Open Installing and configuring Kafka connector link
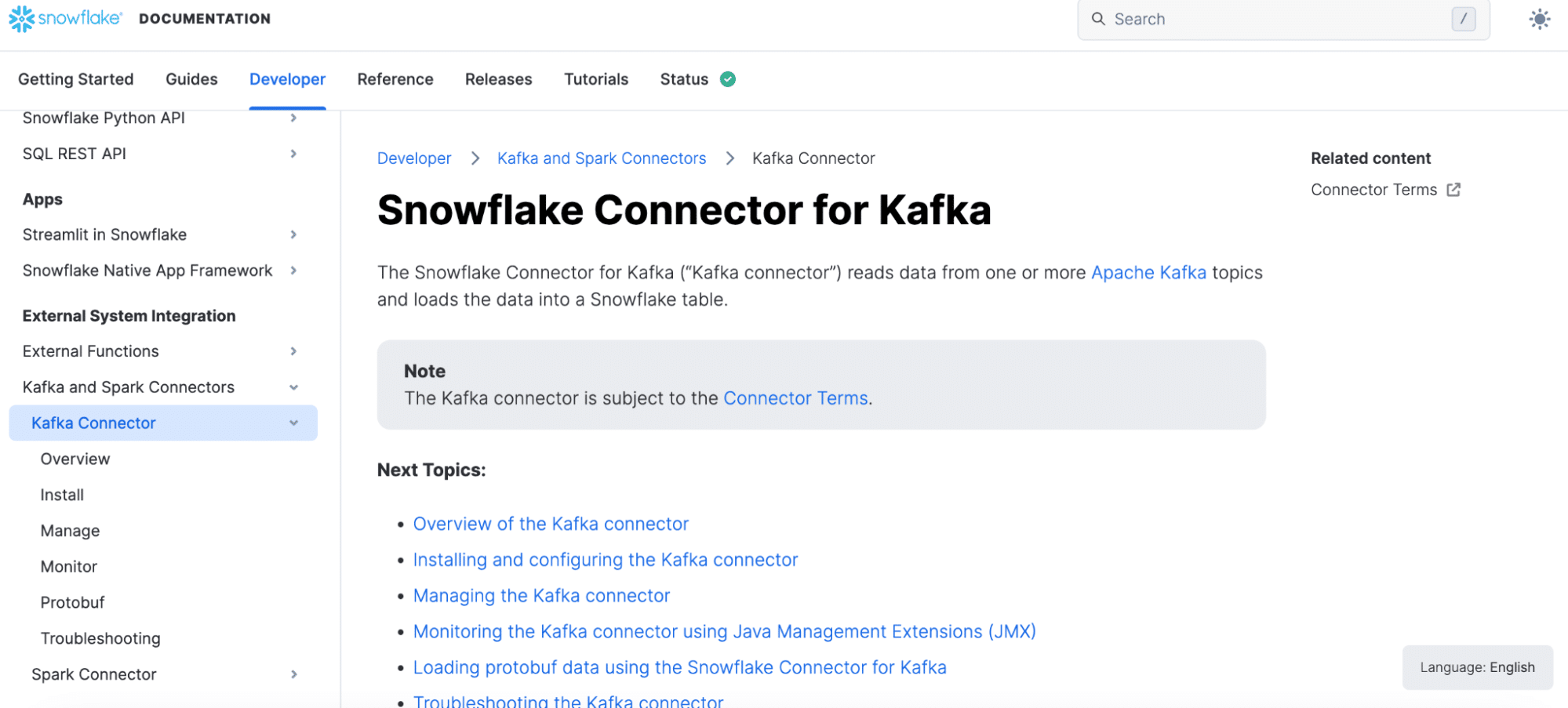1568x708 pixels. 606,560
